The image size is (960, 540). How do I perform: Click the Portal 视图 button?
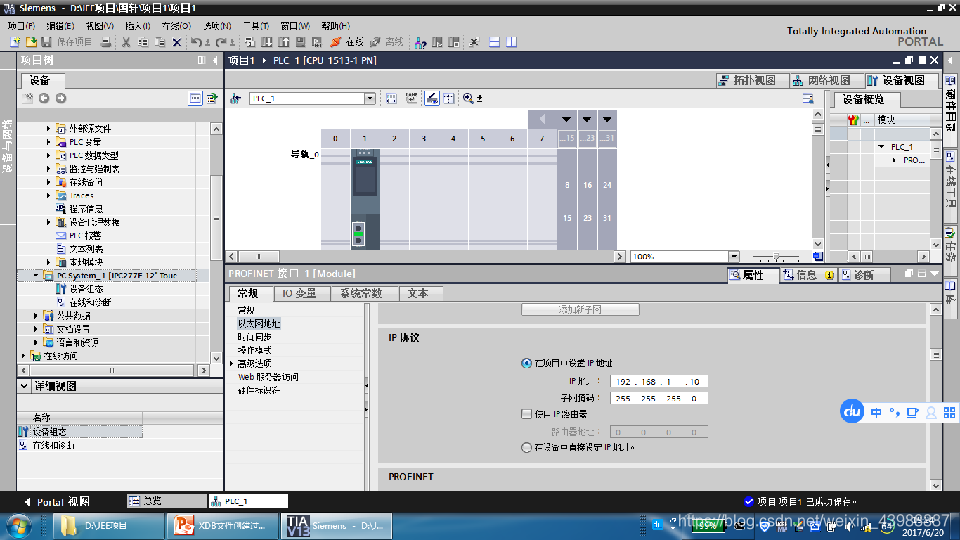pyautogui.click(x=57, y=502)
